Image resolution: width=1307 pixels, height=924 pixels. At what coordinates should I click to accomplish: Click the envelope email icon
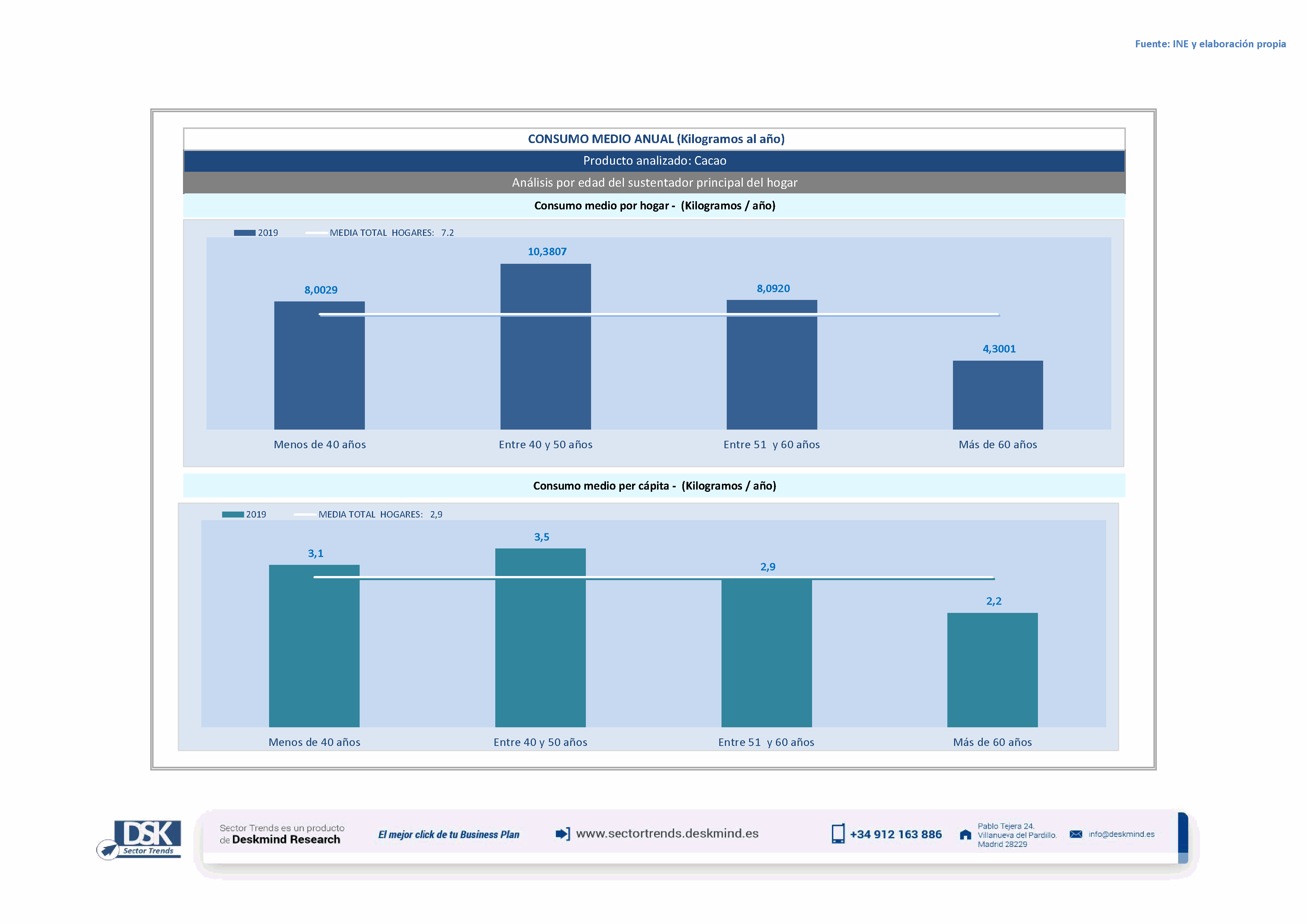pos(1076,834)
